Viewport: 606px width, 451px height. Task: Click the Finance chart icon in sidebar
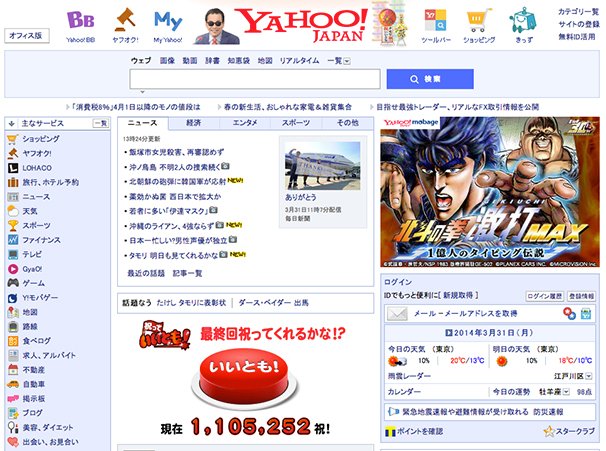pyautogui.click(x=13, y=240)
